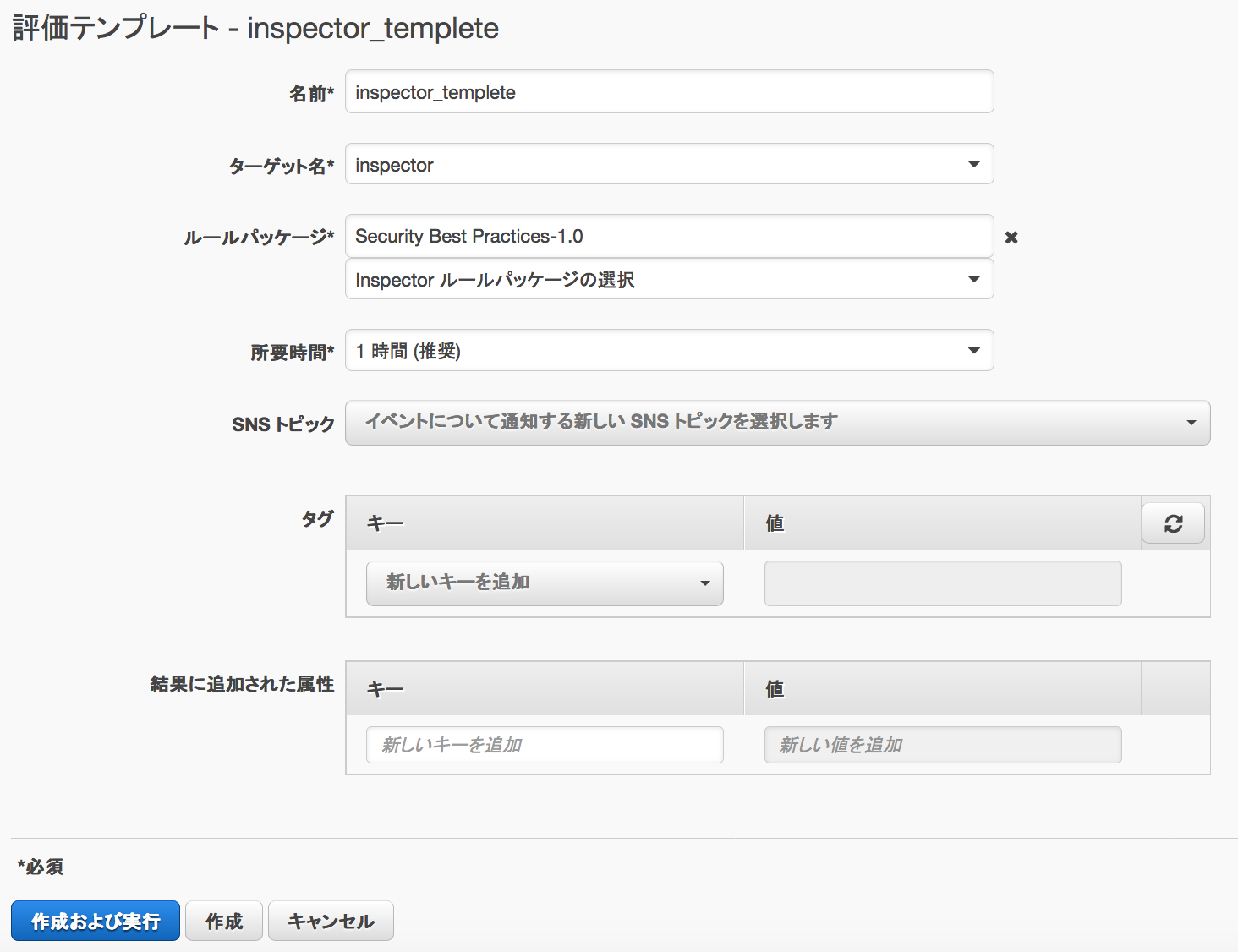1238x952 pixels.
Task: Click the refresh icon in the tags table
Action: (x=1173, y=523)
